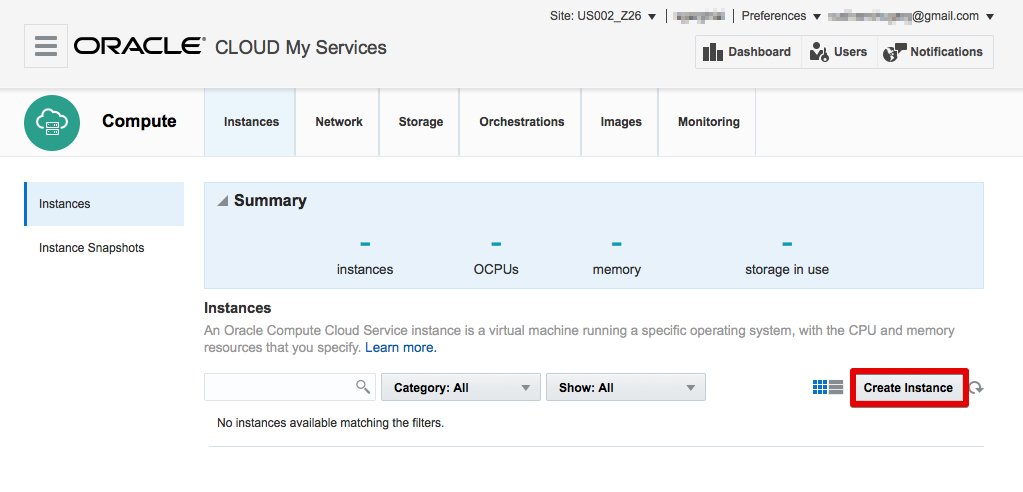
Task: Open the Category: All dropdown
Action: pos(461,388)
